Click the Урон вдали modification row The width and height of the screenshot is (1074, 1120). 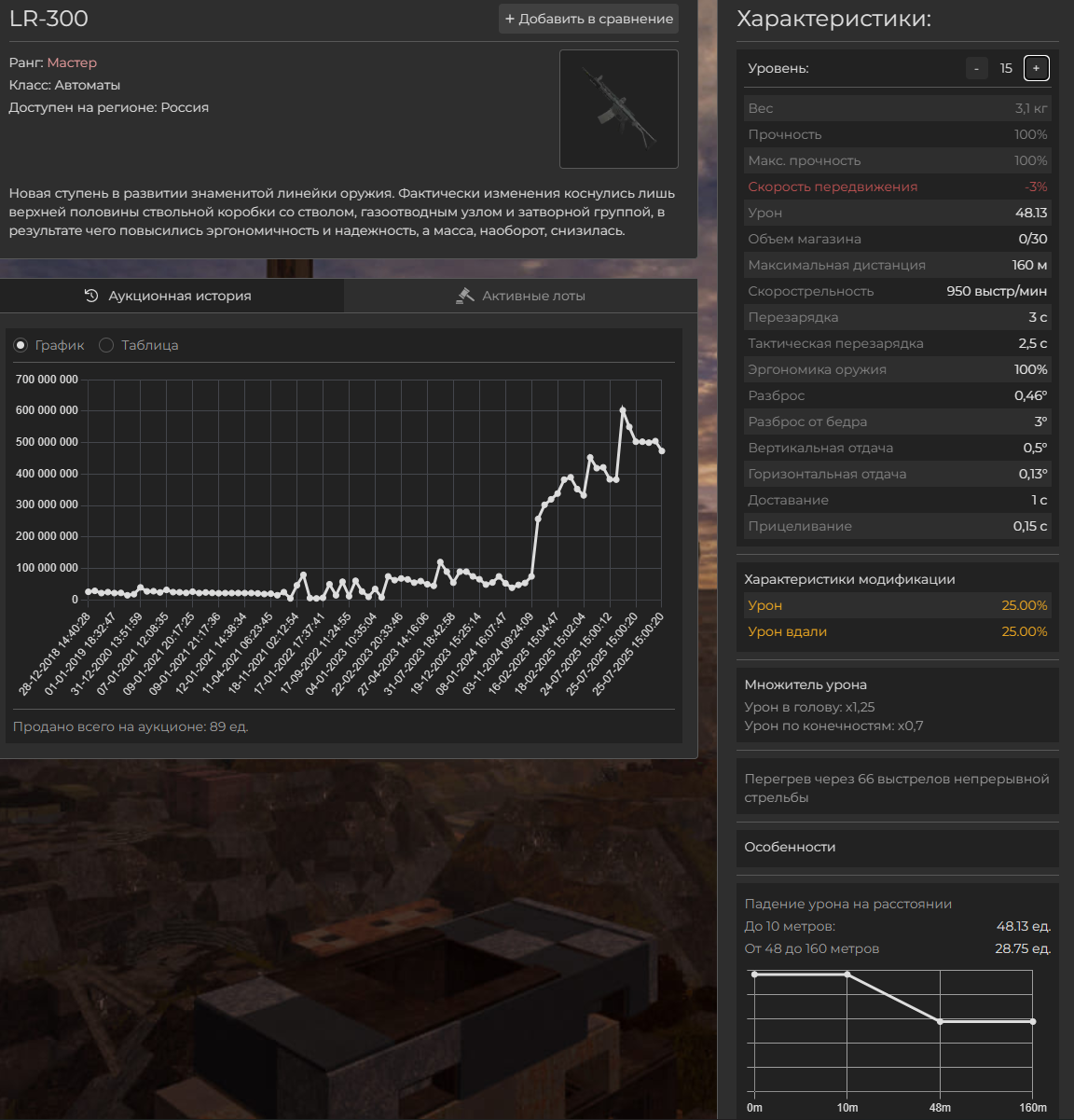click(897, 631)
